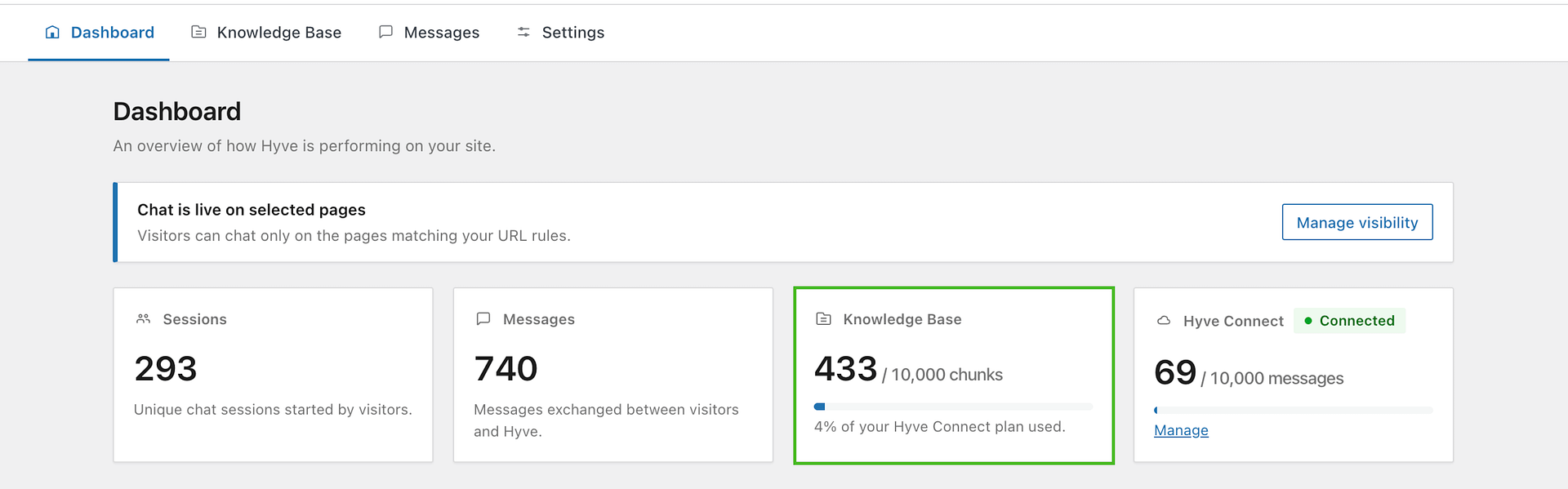The height and width of the screenshot is (489, 1568).
Task: Click the Hyve Connect card title
Action: 1233,322
